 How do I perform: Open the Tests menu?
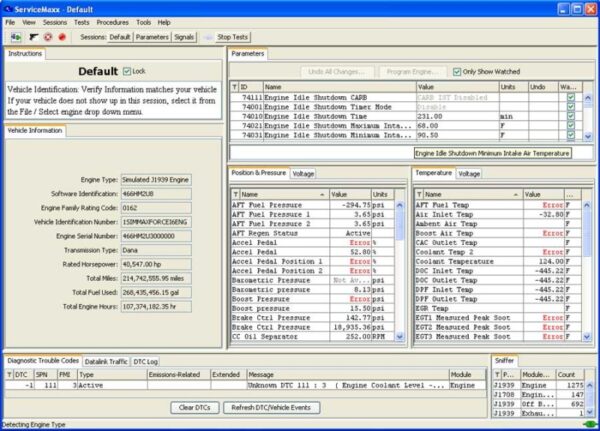tap(82, 23)
